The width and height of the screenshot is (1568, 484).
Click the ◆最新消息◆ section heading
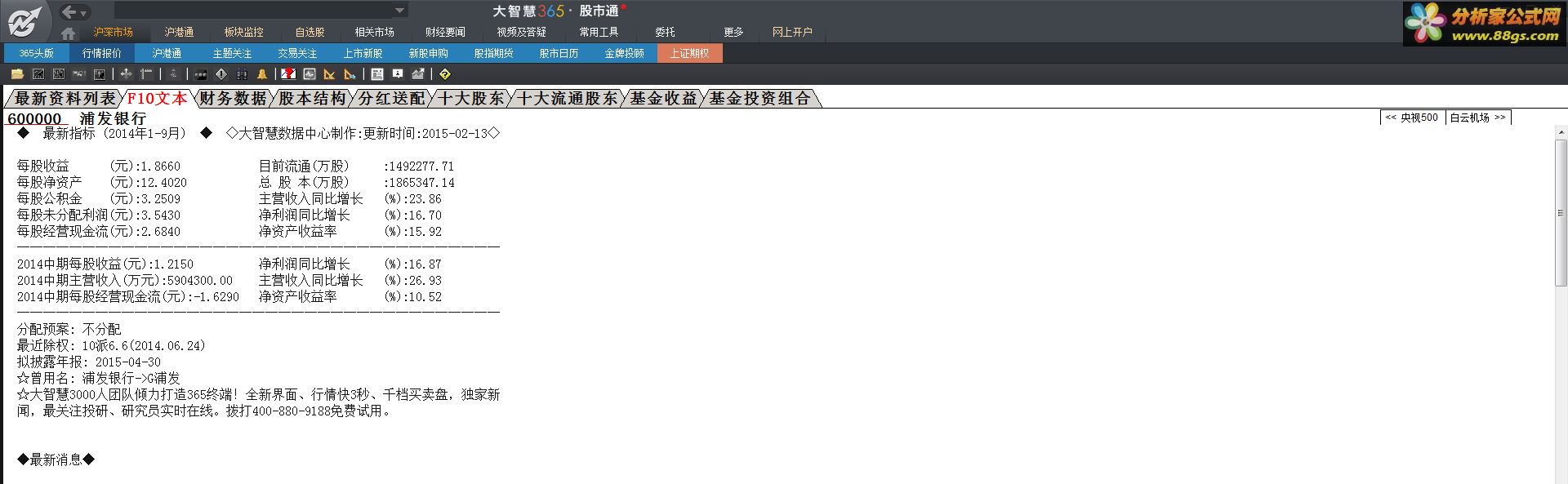(x=56, y=460)
